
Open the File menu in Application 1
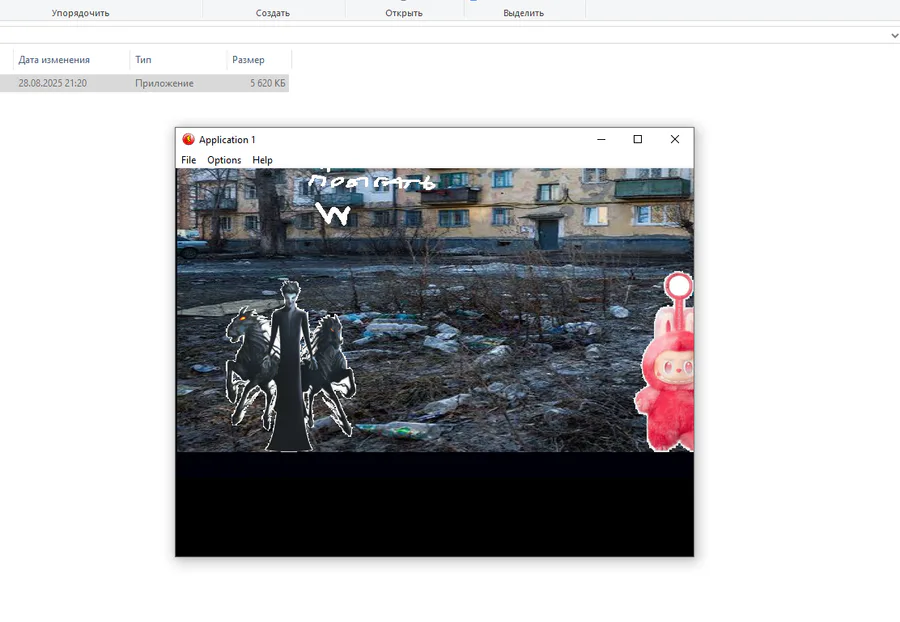click(x=188, y=160)
